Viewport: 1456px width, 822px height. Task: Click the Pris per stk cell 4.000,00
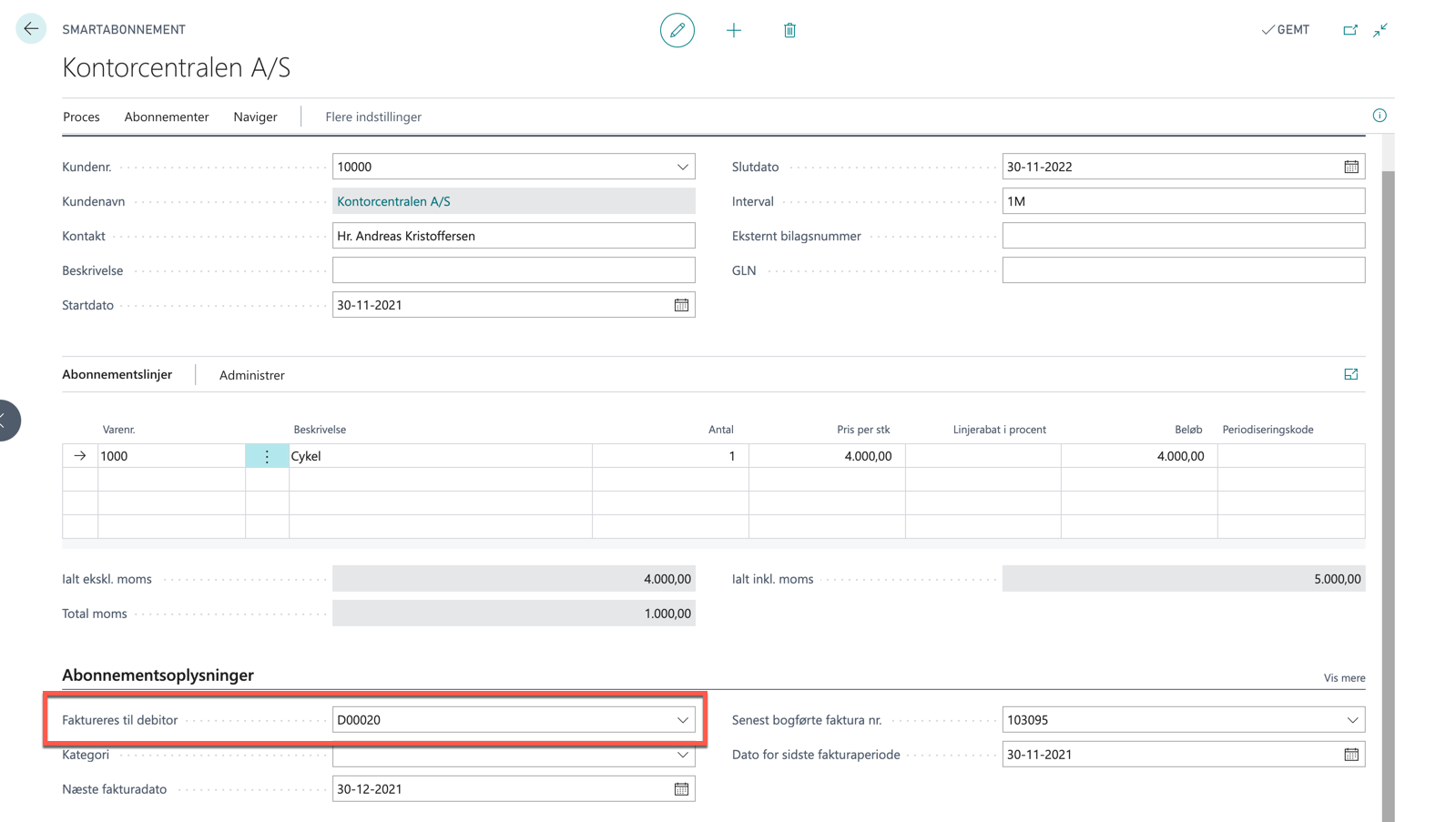click(827, 456)
